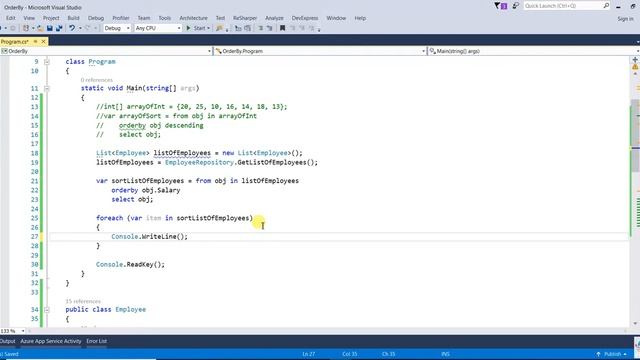640x360 pixels.
Task: Click the Start debugging button
Action: tap(196, 28)
